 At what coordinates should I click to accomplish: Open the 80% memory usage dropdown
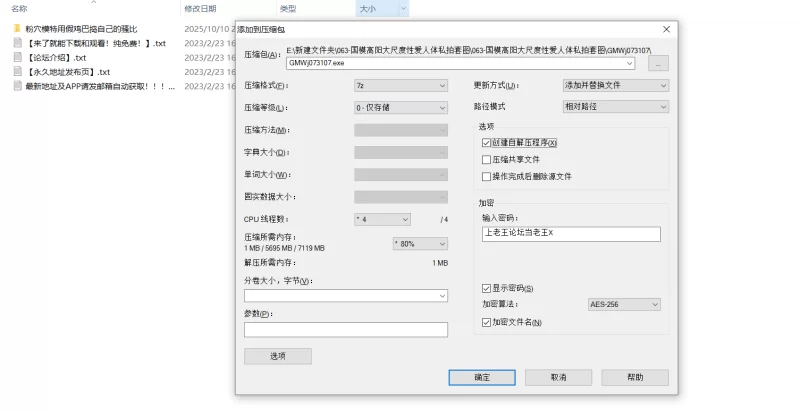(420, 244)
